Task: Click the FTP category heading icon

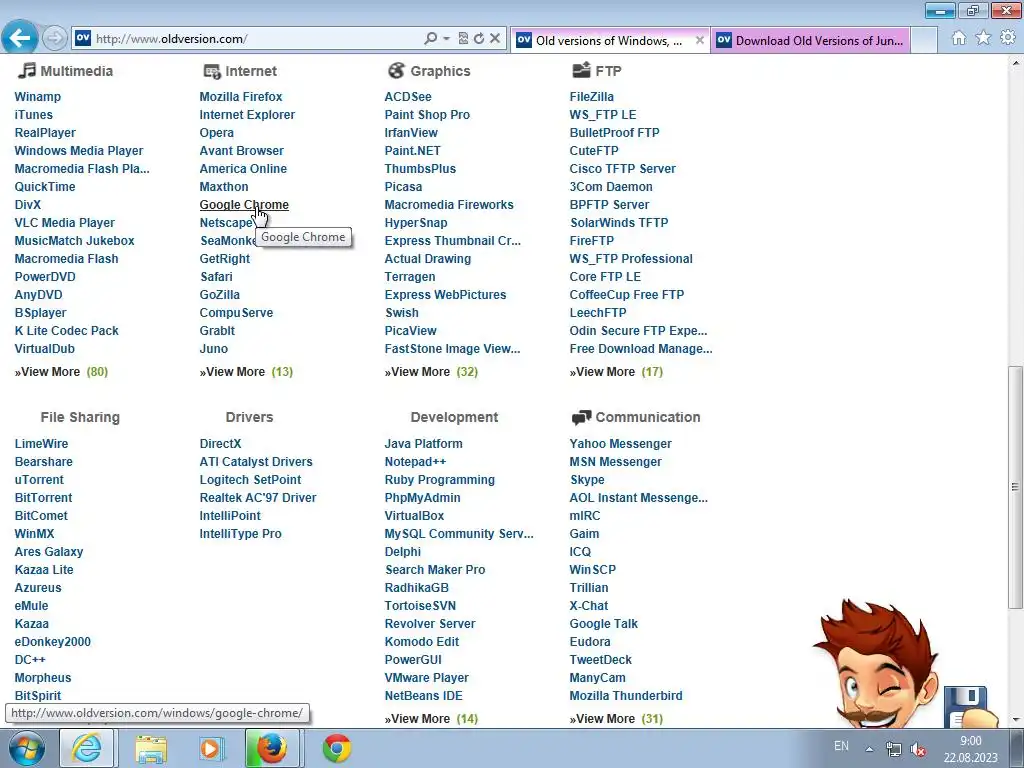Action: (x=581, y=70)
